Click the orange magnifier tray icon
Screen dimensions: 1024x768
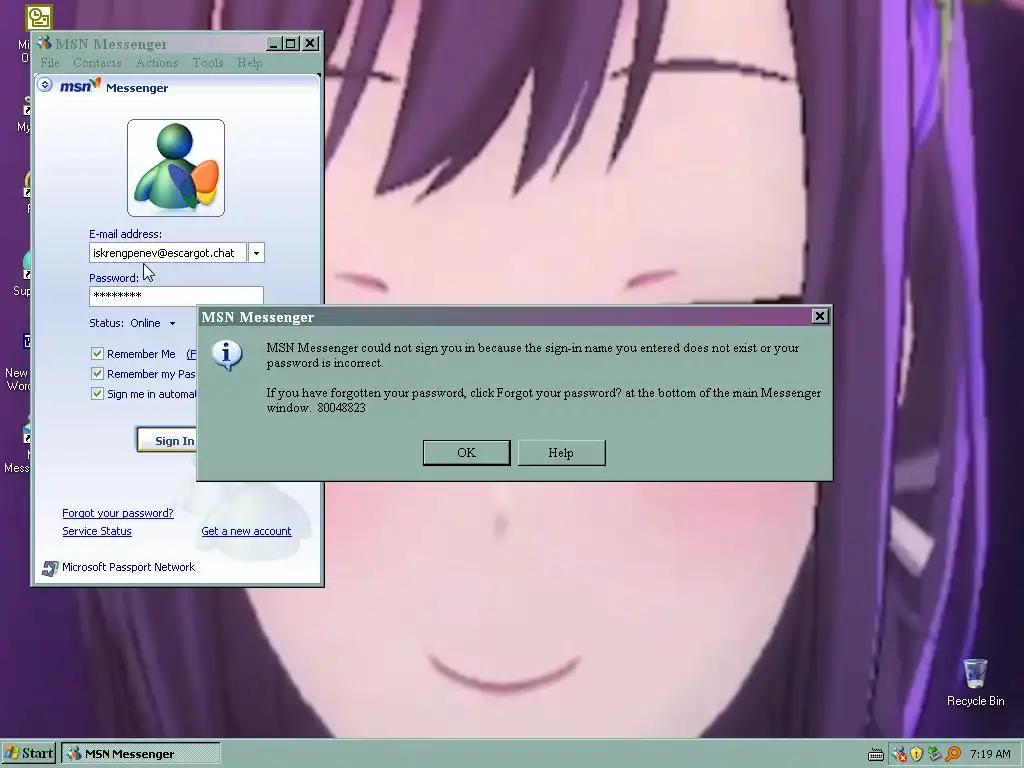[x=953, y=754]
